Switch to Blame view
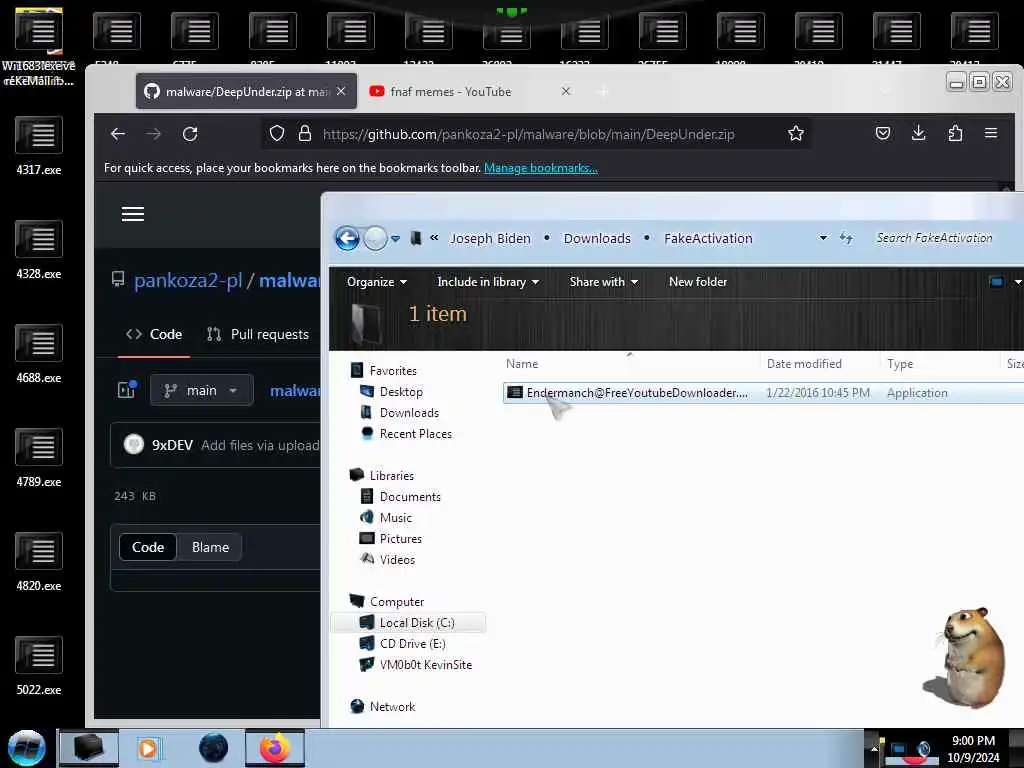The height and width of the screenshot is (768, 1024). [x=210, y=547]
